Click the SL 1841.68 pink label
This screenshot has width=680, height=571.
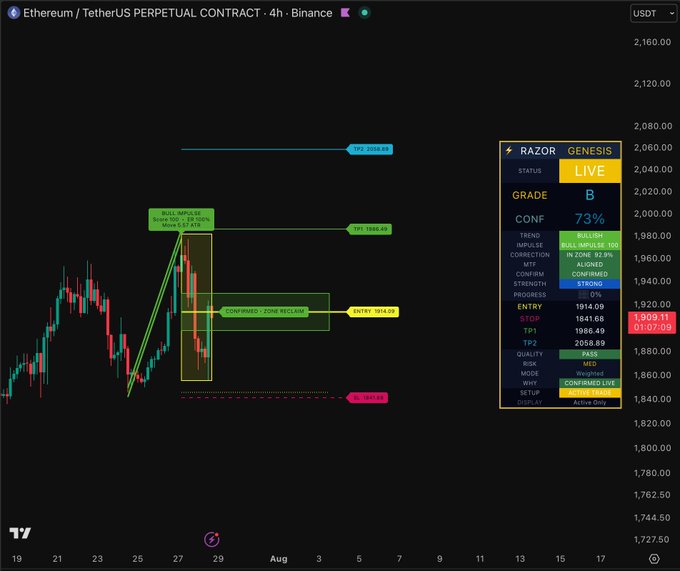368,398
